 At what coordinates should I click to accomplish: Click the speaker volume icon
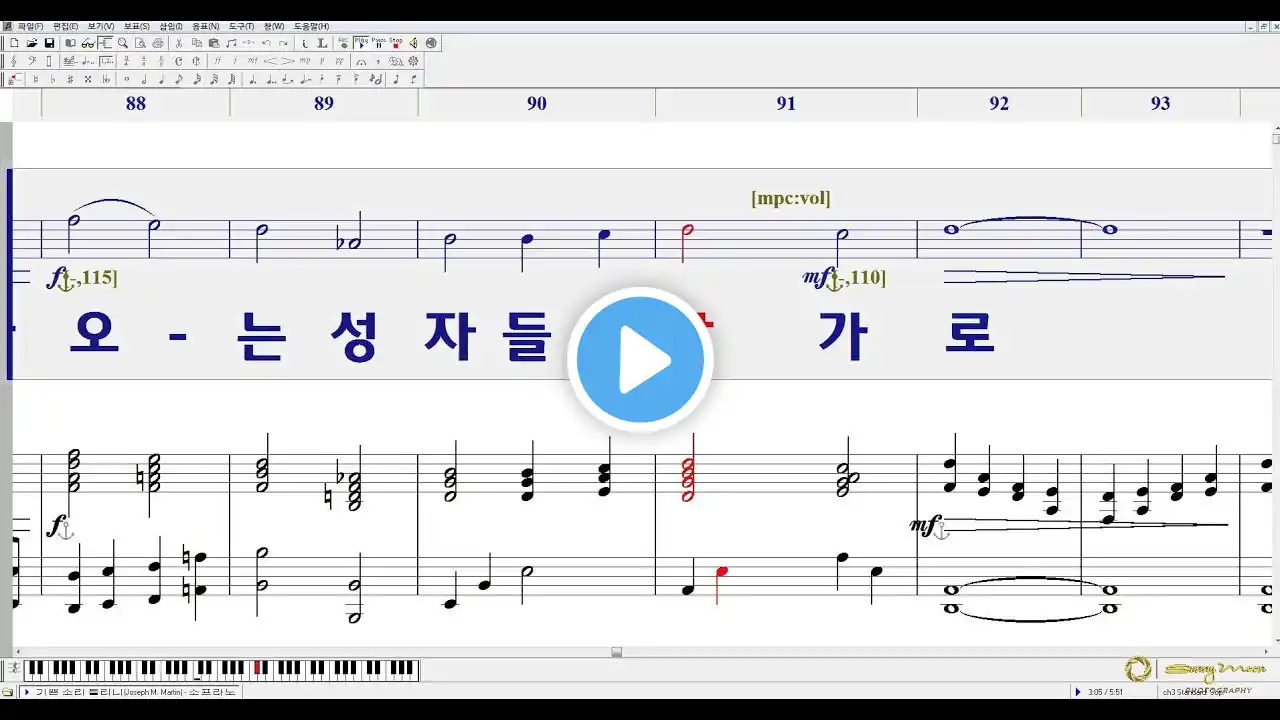(414, 43)
